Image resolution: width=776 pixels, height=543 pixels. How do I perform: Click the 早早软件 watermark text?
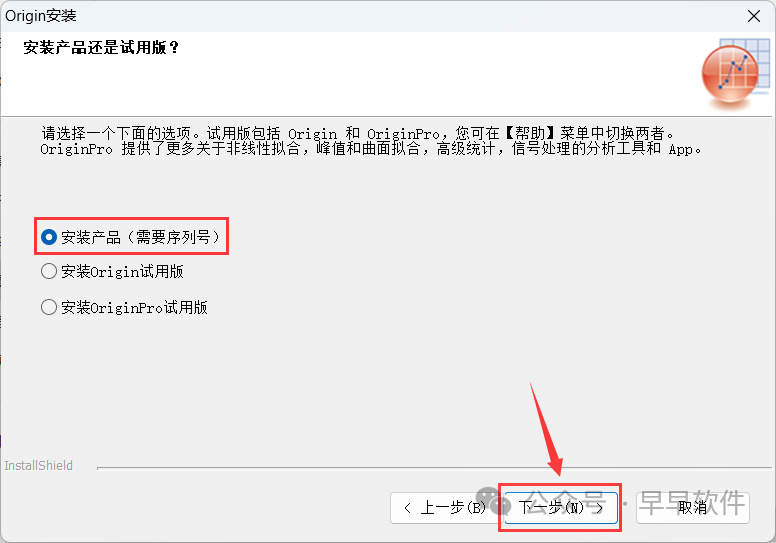[x=692, y=503]
